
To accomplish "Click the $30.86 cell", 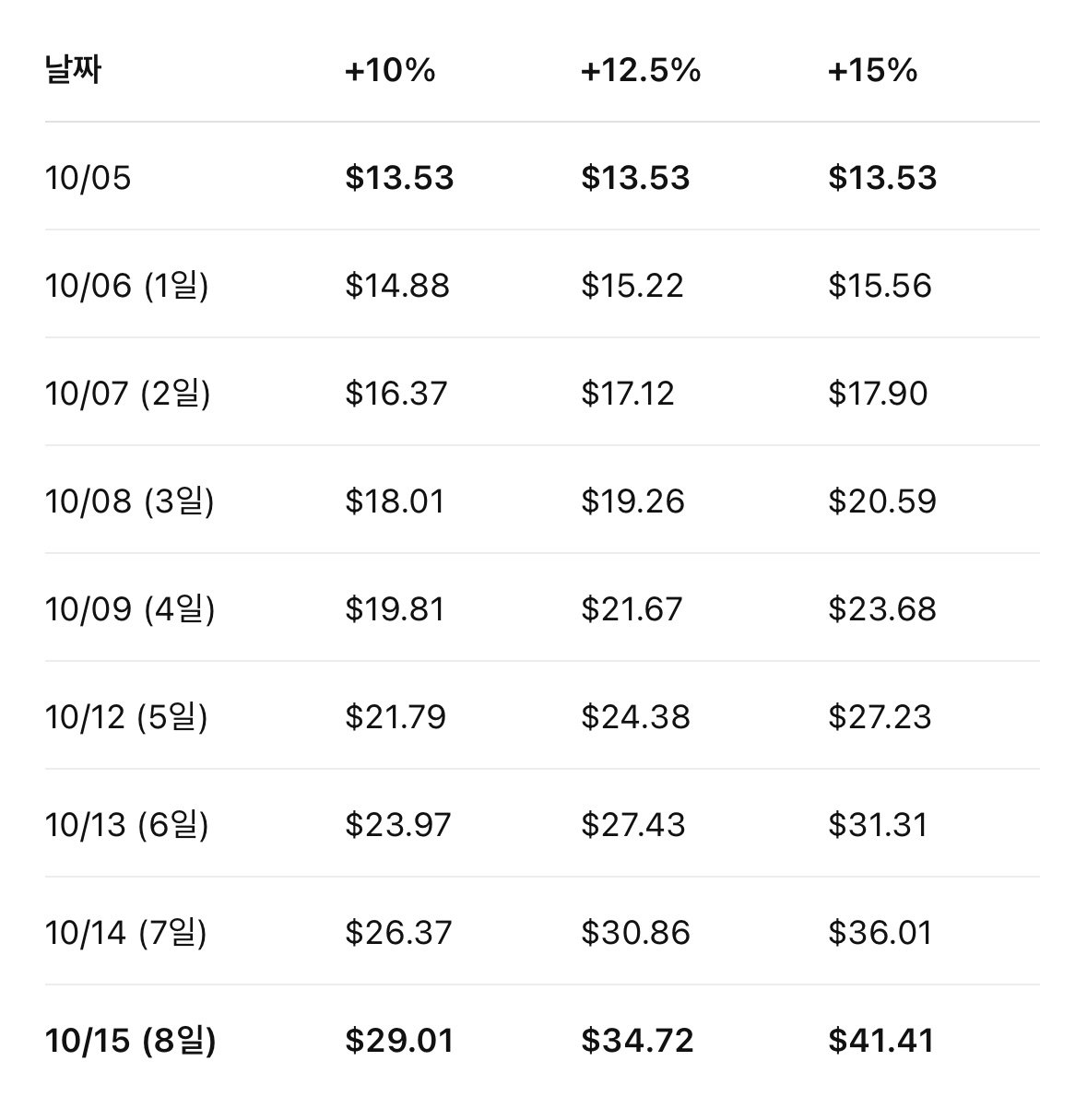I will [x=635, y=933].
